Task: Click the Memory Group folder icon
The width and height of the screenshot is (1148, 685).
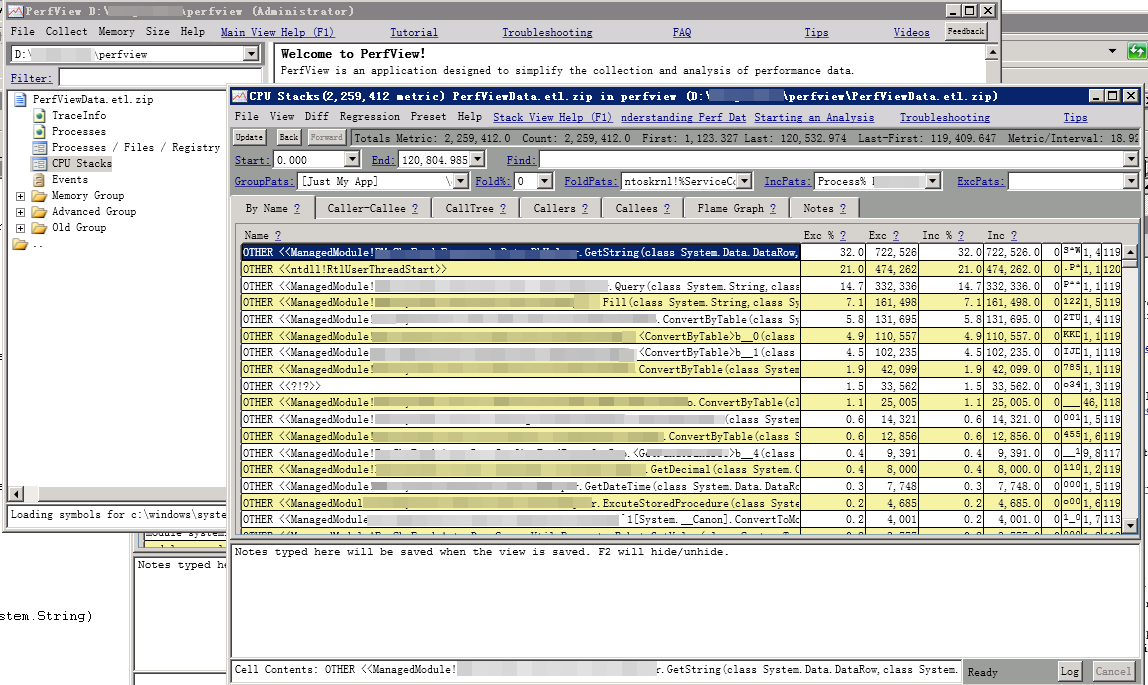Action: coord(40,196)
